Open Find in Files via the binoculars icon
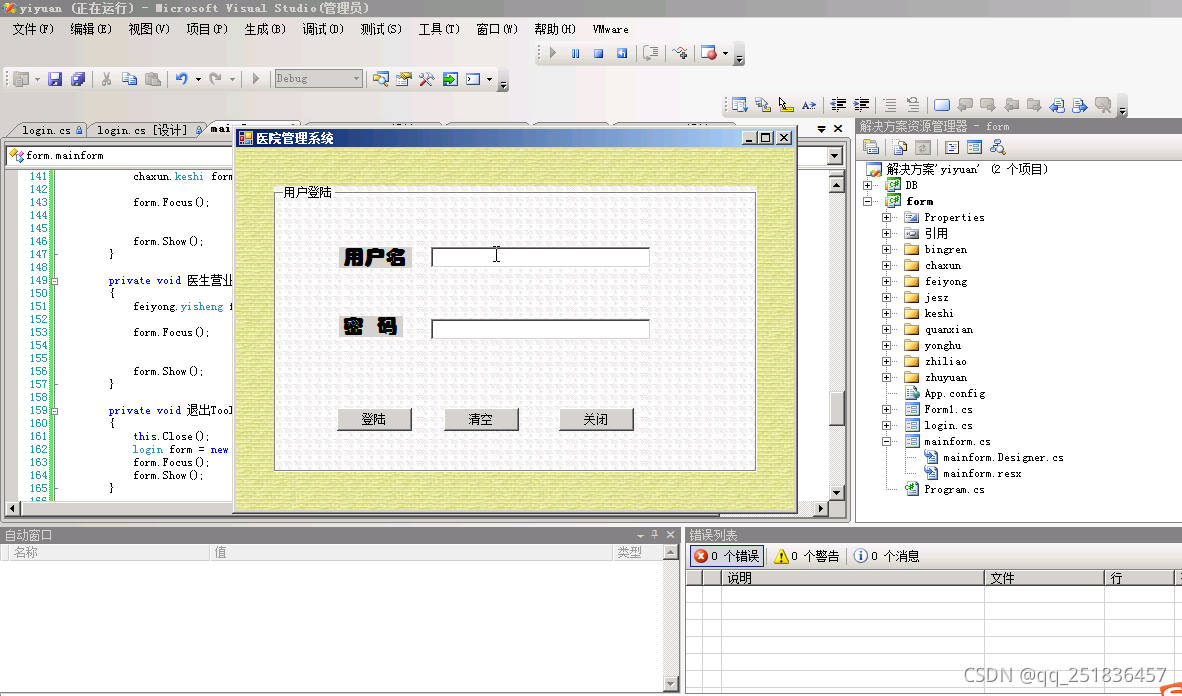Screen dimensions: 1182x696 coord(381,78)
